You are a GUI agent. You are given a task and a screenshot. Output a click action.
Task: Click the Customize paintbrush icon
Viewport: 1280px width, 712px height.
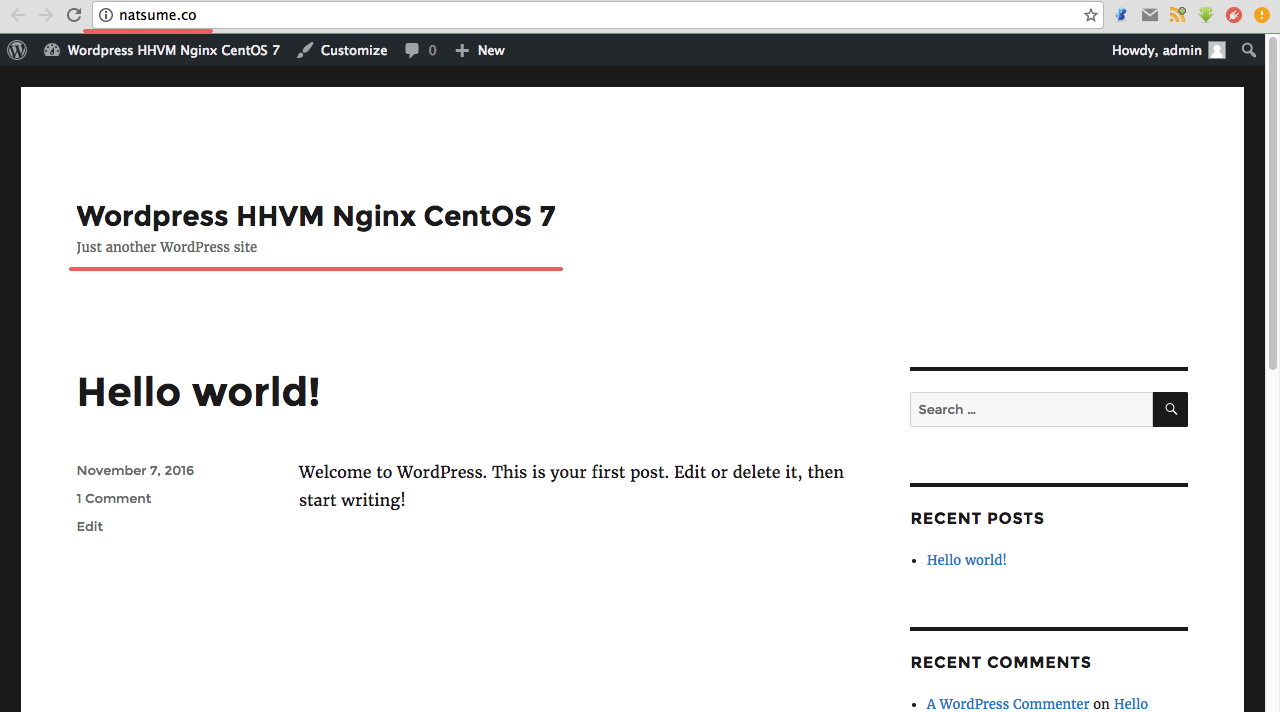coord(305,50)
